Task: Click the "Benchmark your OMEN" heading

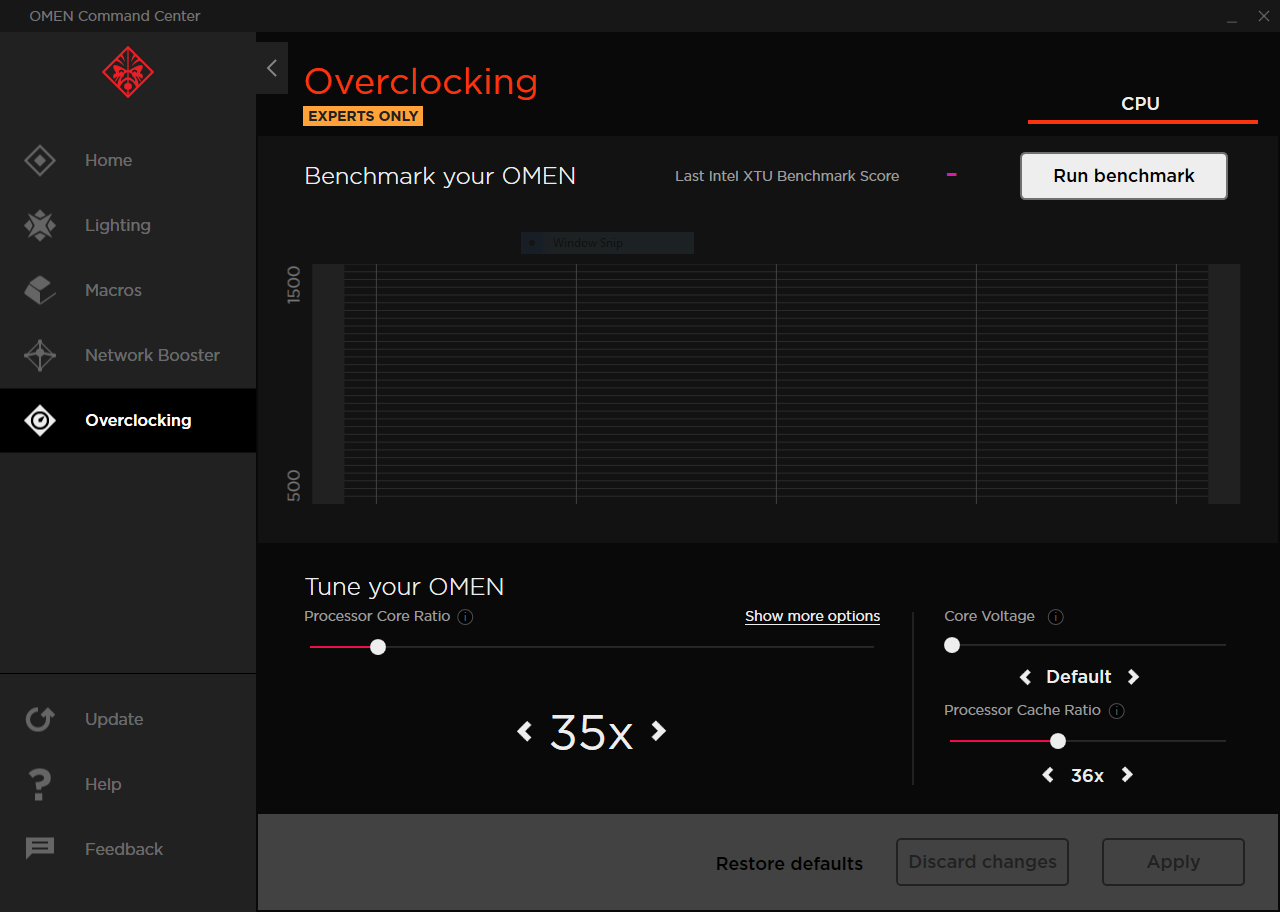Action: (440, 176)
